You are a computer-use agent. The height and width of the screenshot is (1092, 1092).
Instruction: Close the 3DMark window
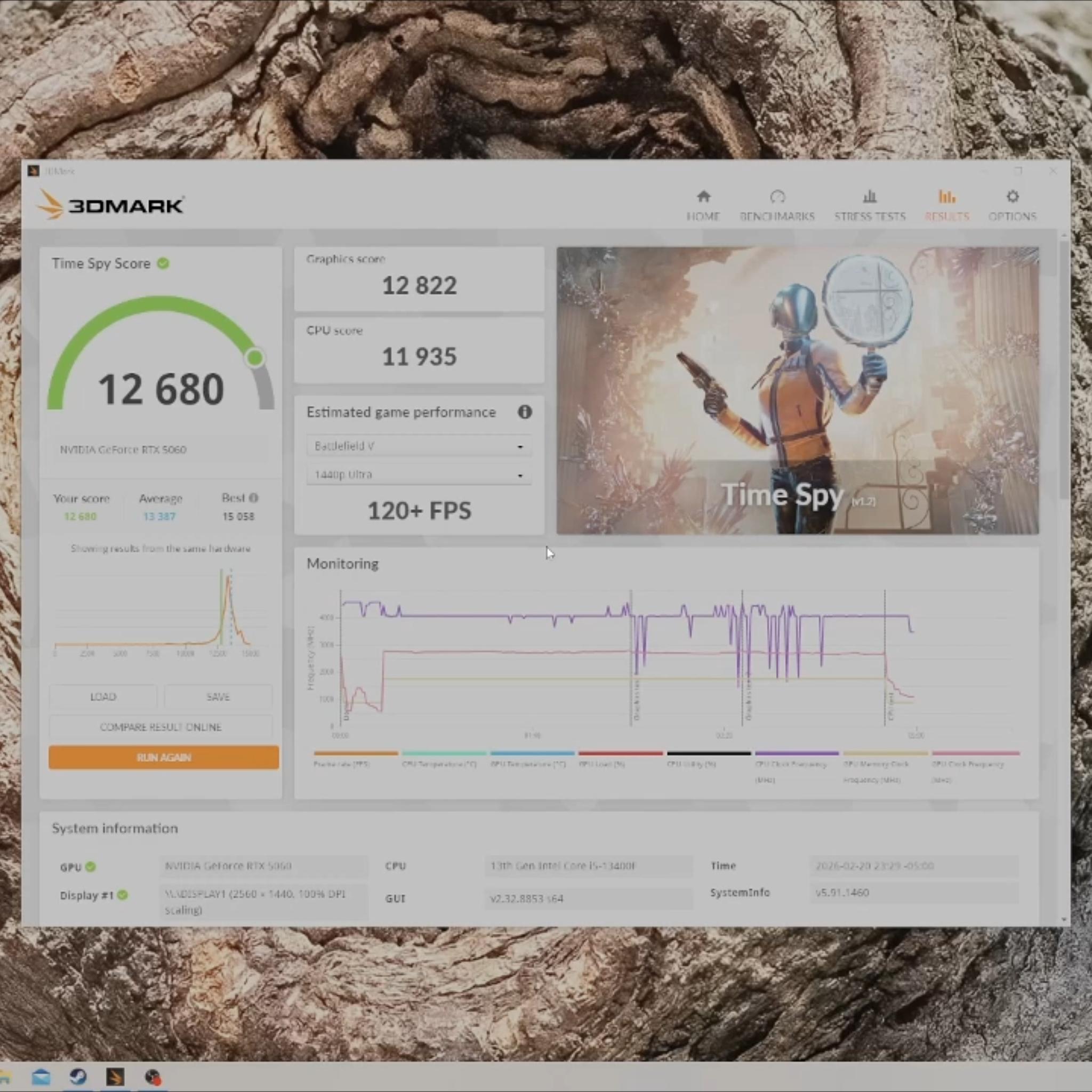click(x=1053, y=171)
